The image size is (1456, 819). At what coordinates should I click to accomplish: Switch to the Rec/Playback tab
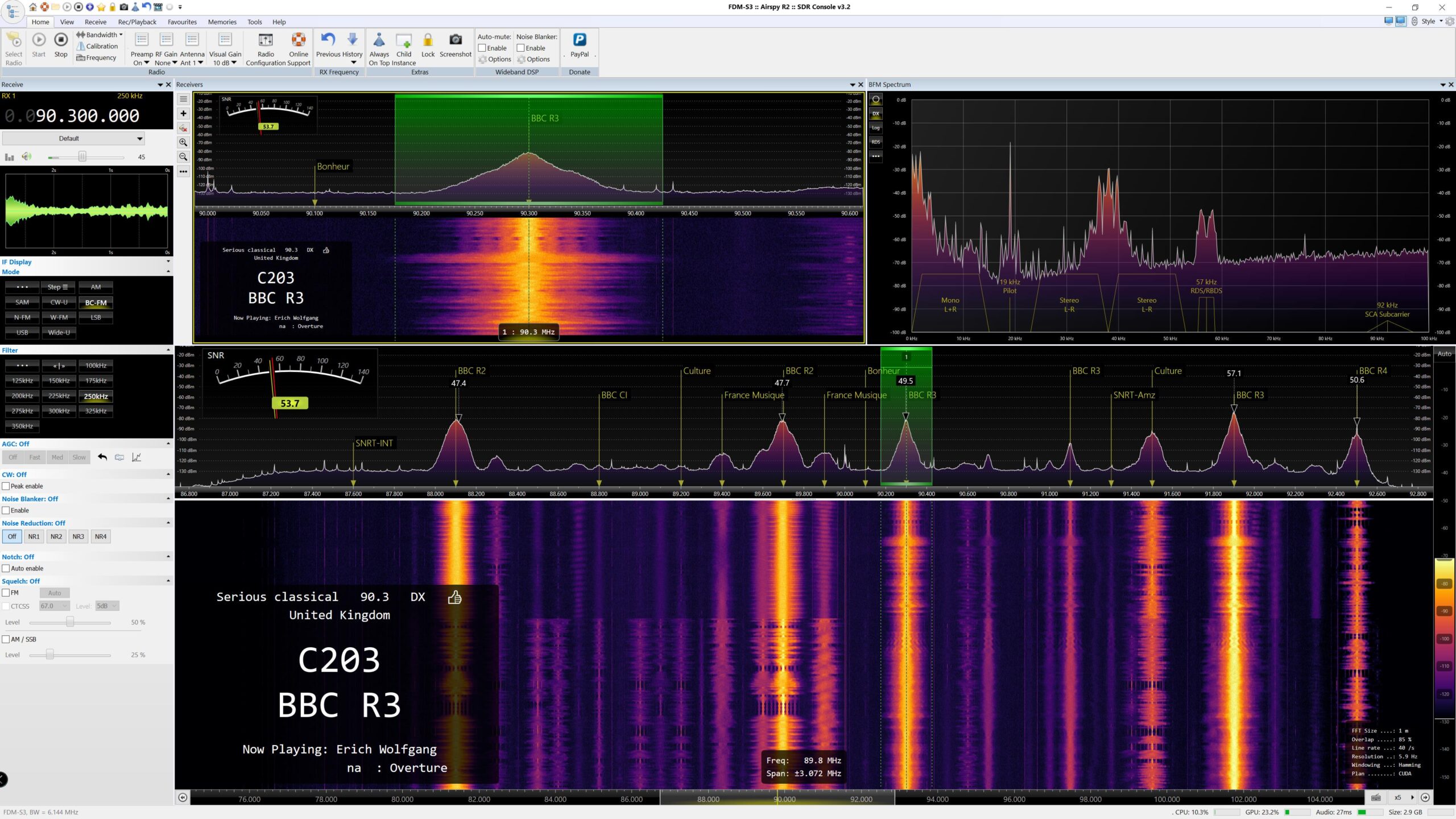(137, 22)
